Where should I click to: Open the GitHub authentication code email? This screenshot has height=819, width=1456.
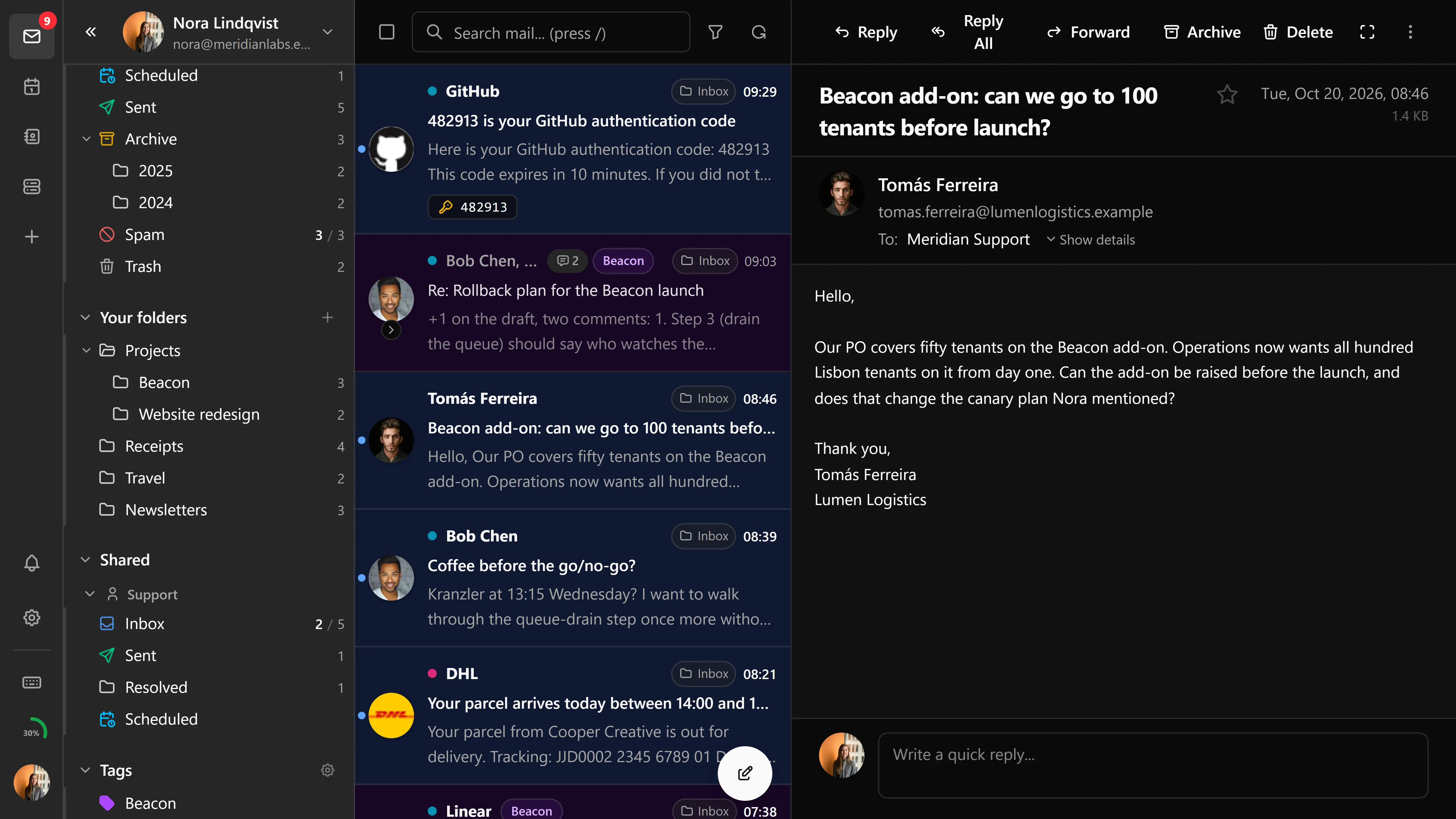572,149
